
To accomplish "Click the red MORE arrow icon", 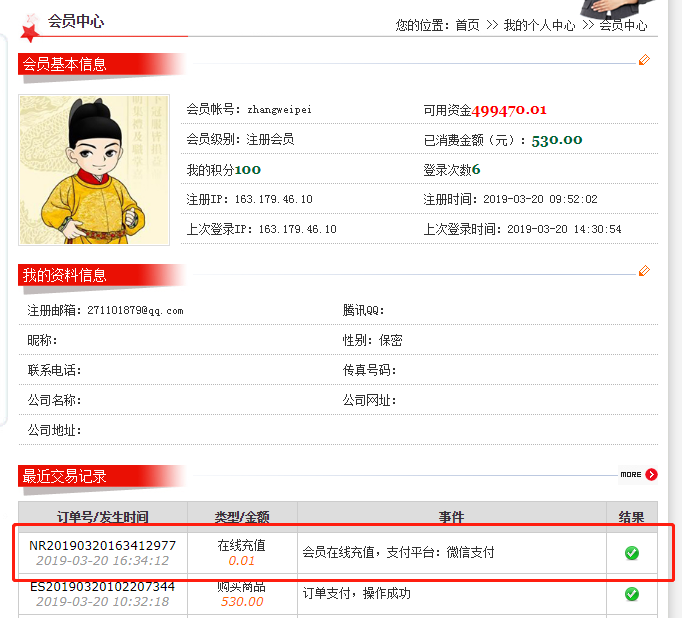I will (x=651, y=474).
